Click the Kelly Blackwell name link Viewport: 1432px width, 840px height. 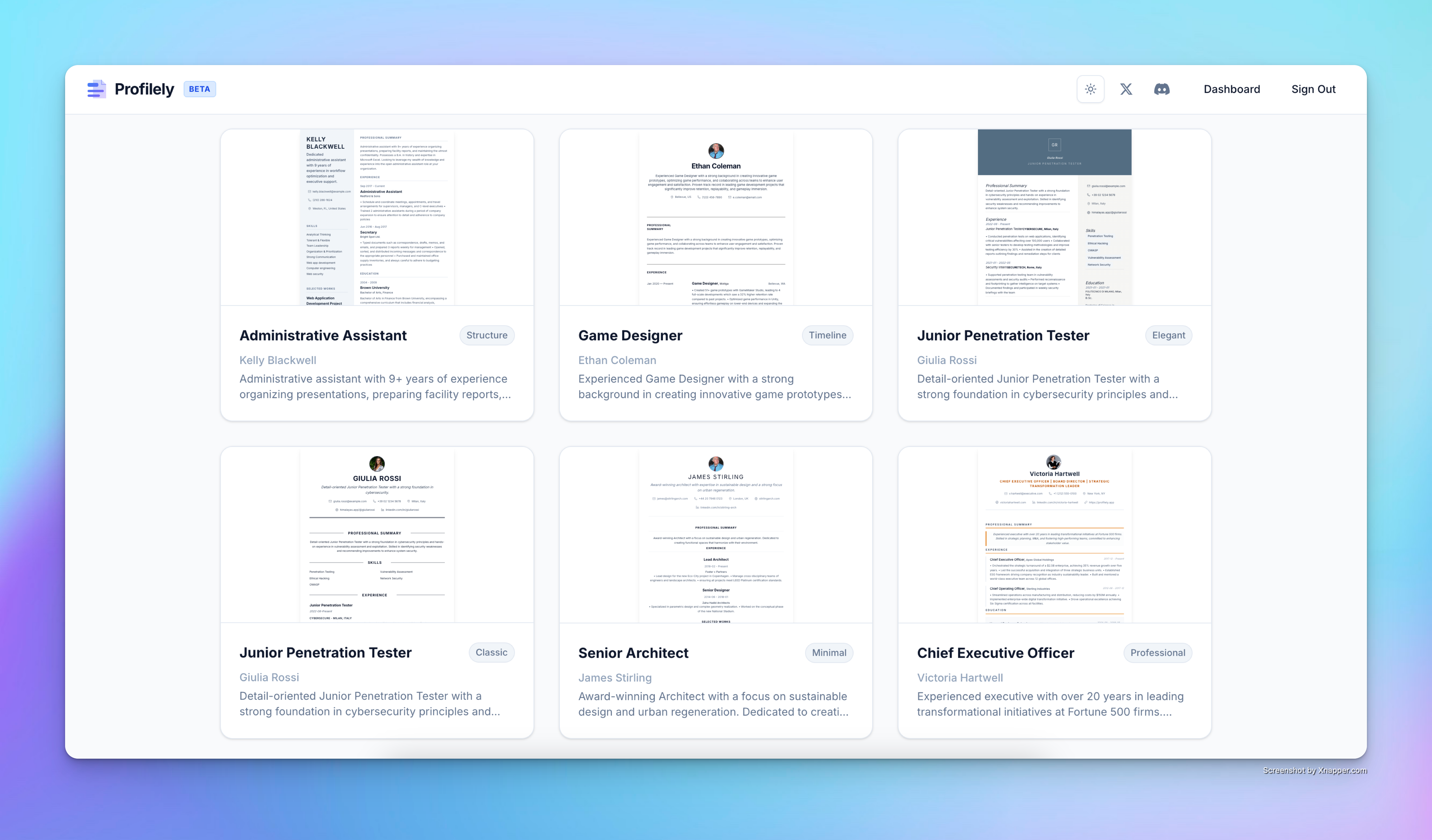tap(278, 359)
